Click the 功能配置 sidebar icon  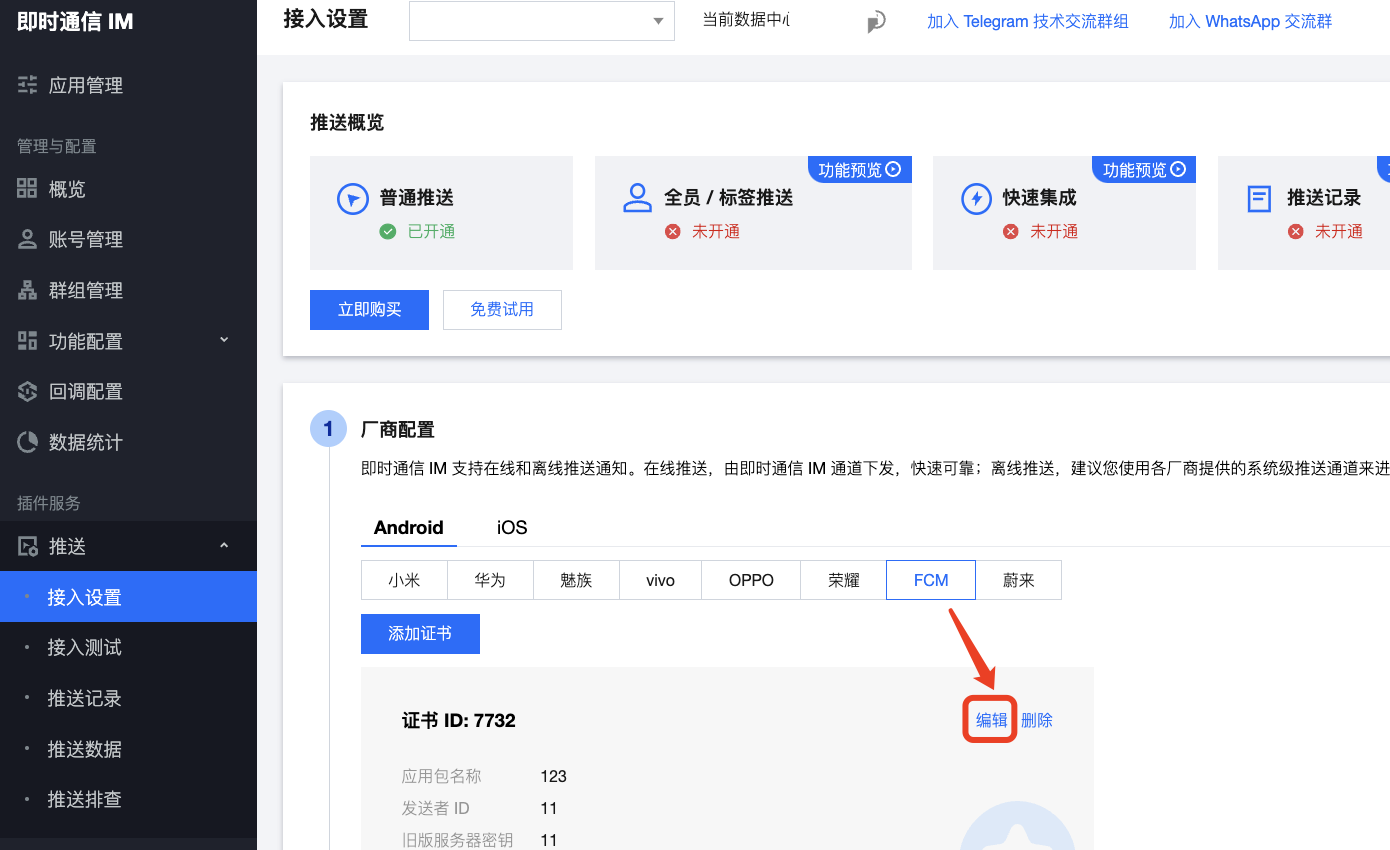(x=28, y=341)
